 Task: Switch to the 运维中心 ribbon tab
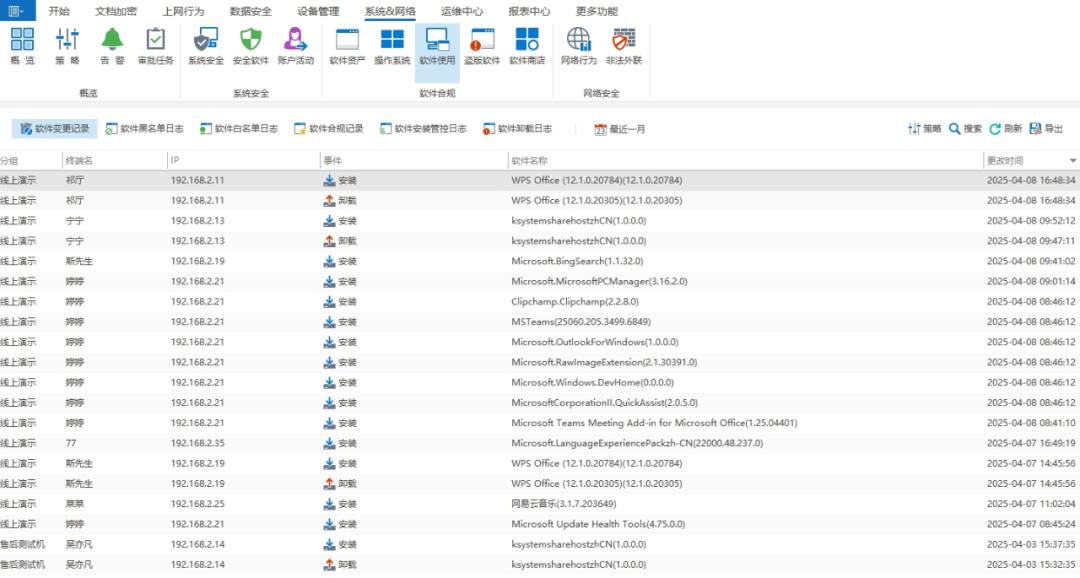point(464,11)
